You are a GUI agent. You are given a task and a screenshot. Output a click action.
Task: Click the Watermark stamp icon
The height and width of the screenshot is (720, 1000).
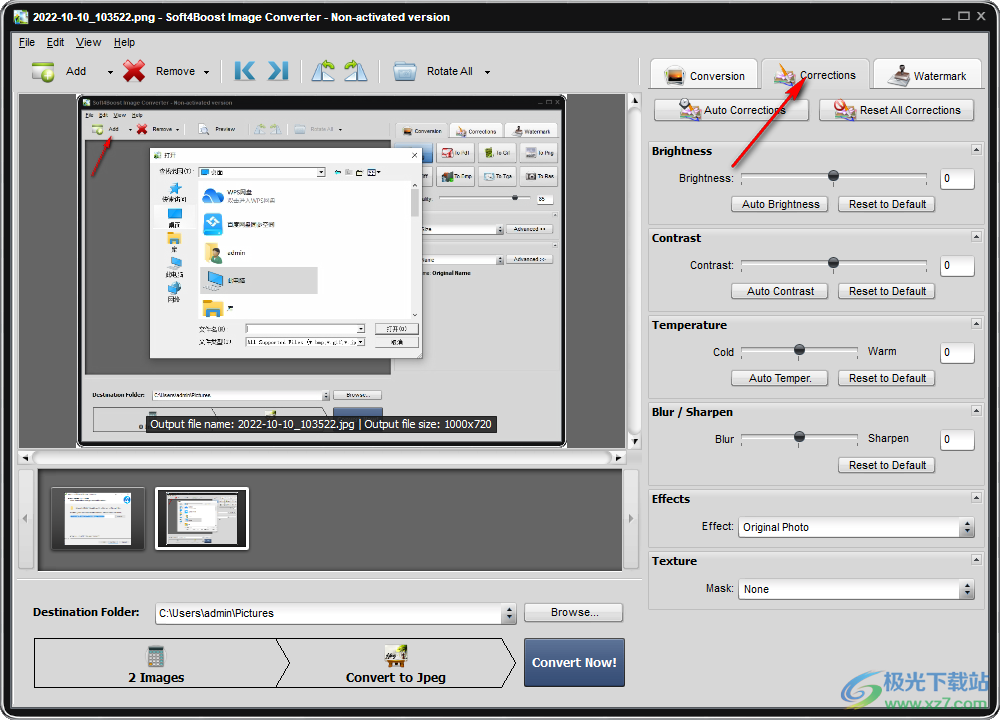pyautogui.click(x=899, y=75)
